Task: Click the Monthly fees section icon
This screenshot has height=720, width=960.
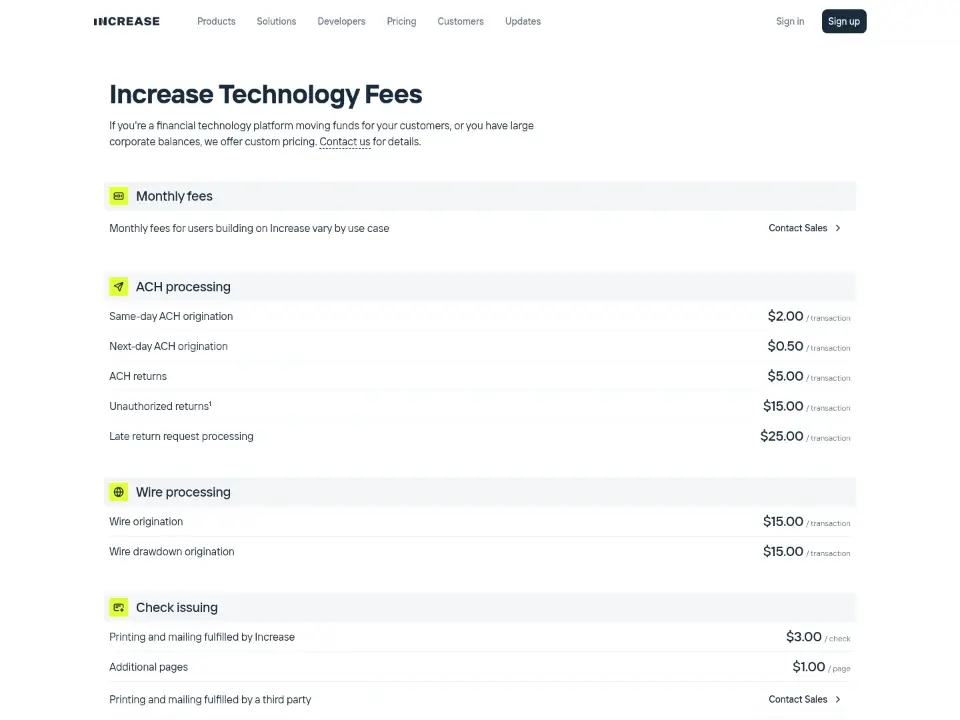Action: [x=119, y=196]
